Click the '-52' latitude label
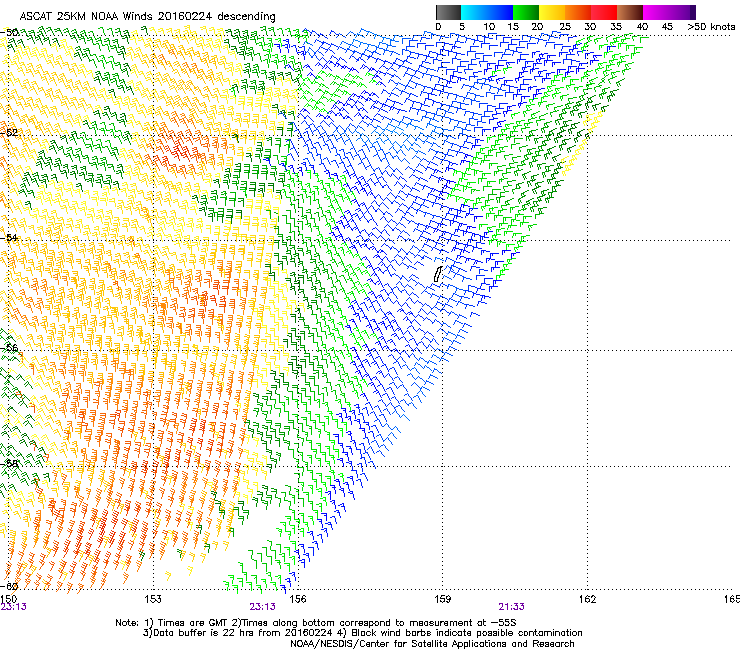 click(9, 133)
